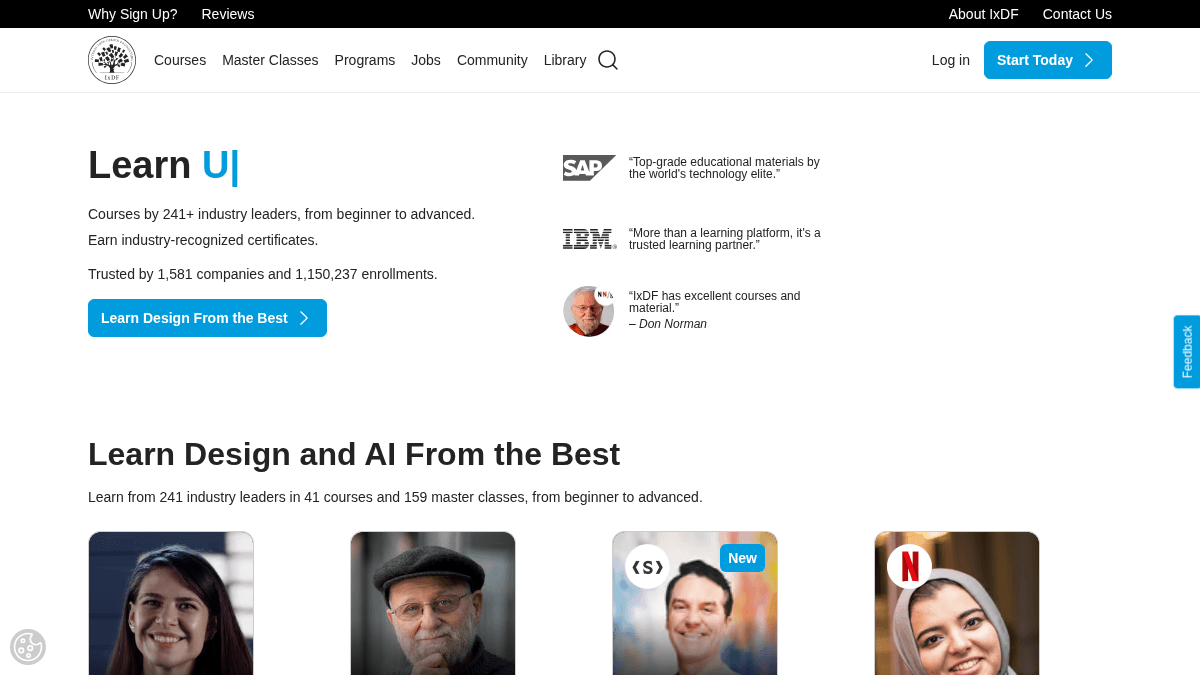The image size is (1200, 675).
Task: Click 'Learn Design and AI From the Best' heading
Action: tap(354, 454)
